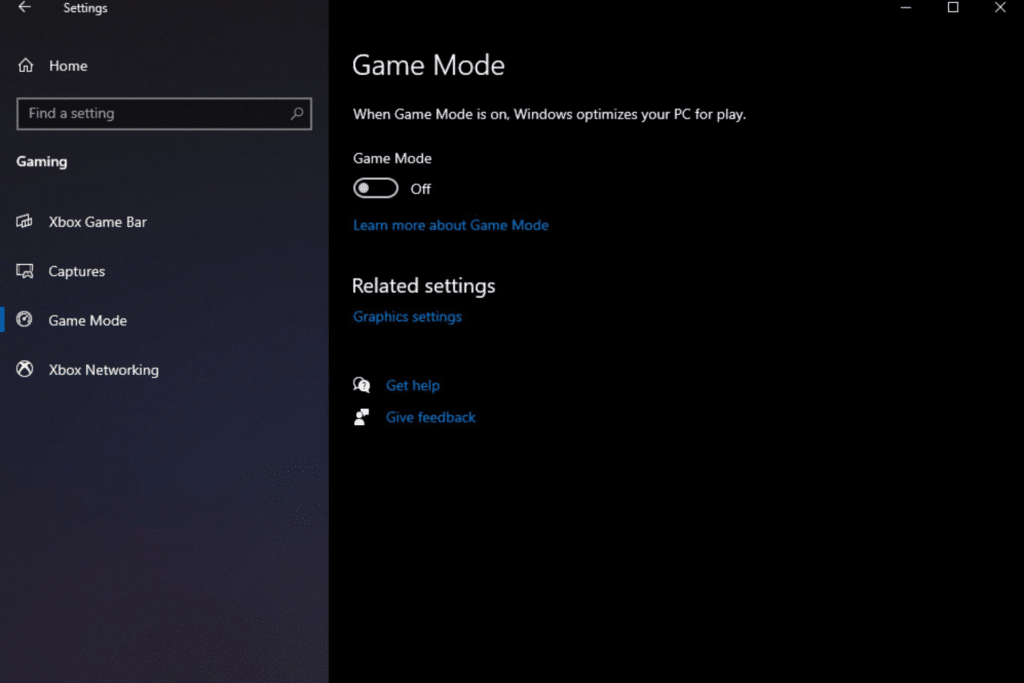Viewport: 1024px width, 683px height.
Task: Click the back arrow icon
Action: pos(25,7)
